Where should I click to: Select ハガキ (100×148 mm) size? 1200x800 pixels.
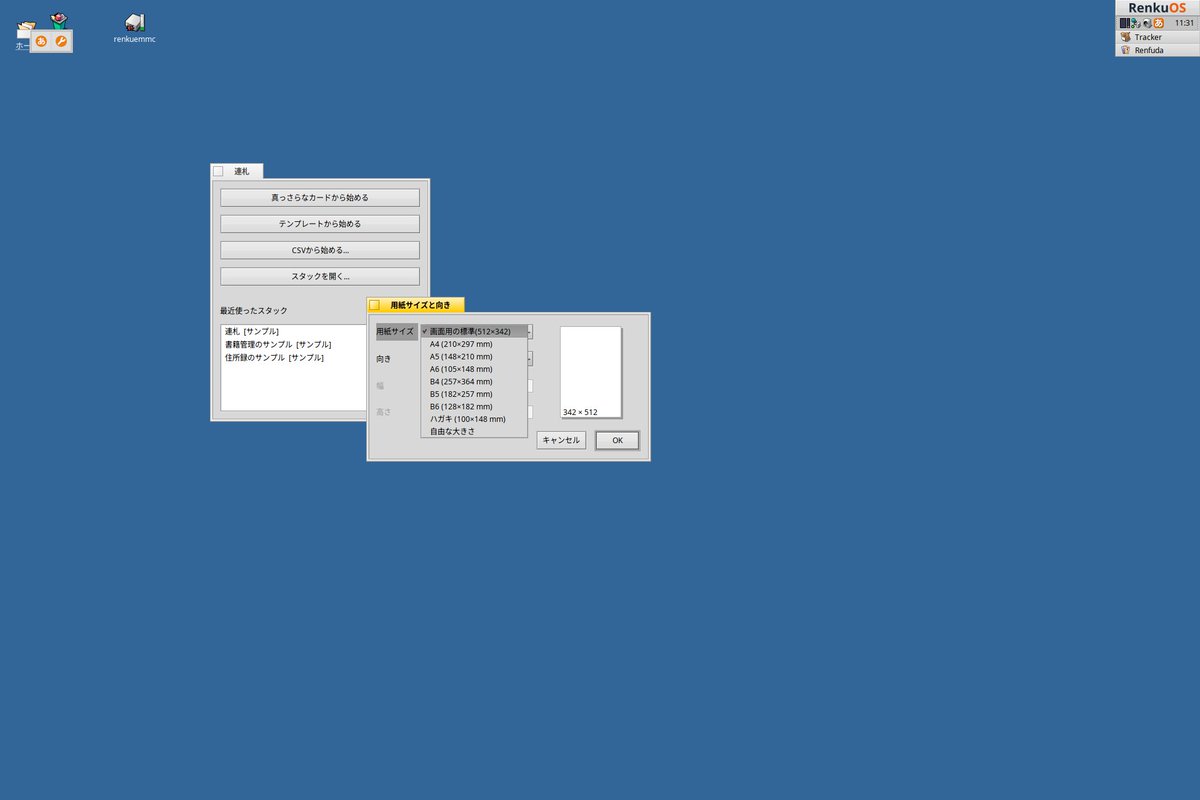pyautogui.click(x=474, y=419)
